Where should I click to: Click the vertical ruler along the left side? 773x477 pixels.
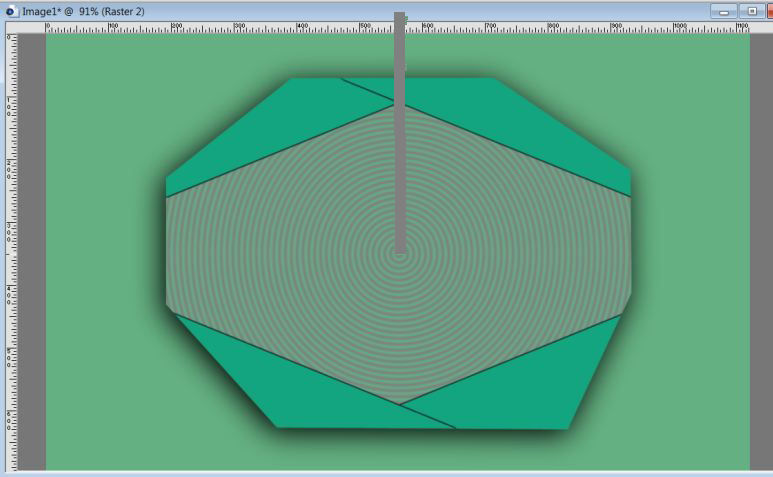(x=11, y=252)
